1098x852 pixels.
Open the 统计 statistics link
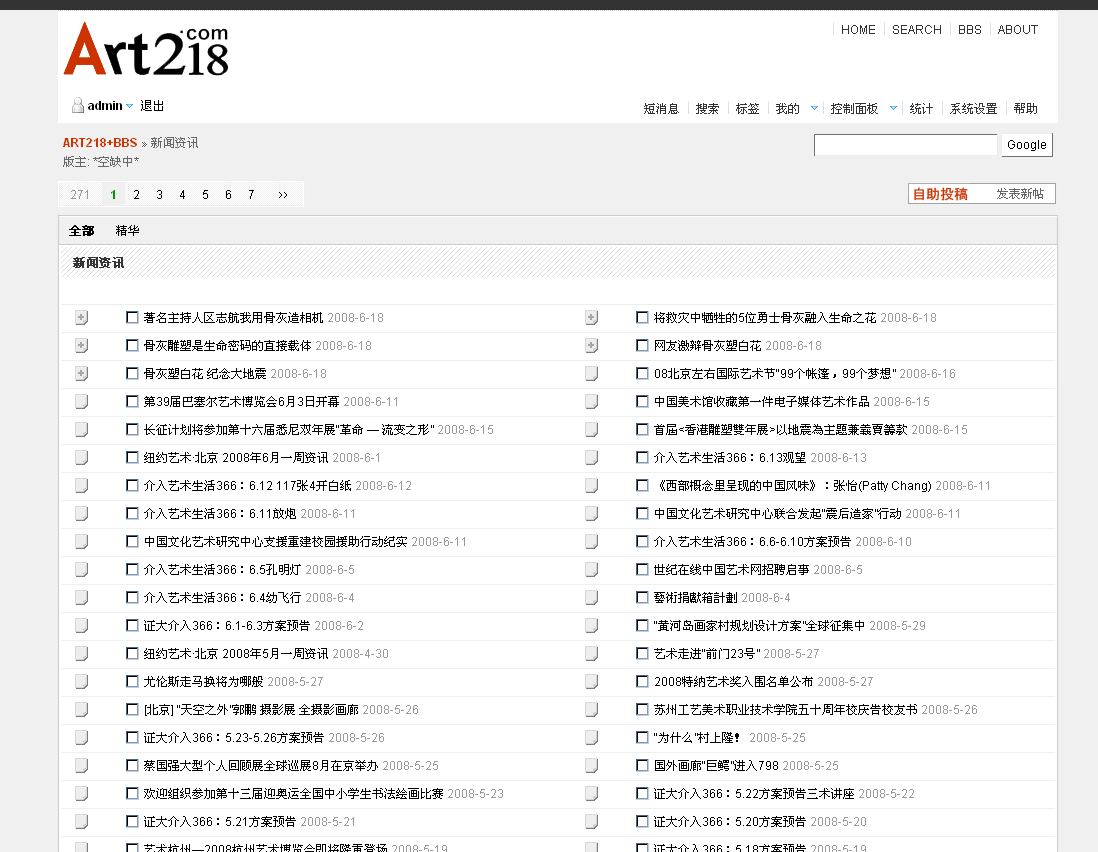(921, 109)
